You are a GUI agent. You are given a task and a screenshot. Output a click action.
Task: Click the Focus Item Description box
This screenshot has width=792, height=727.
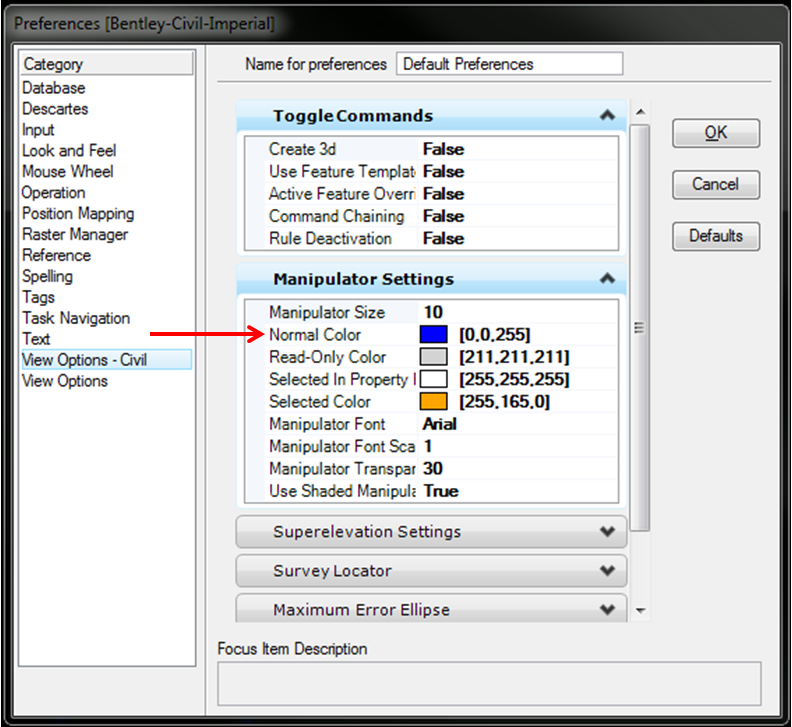click(489, 684)
